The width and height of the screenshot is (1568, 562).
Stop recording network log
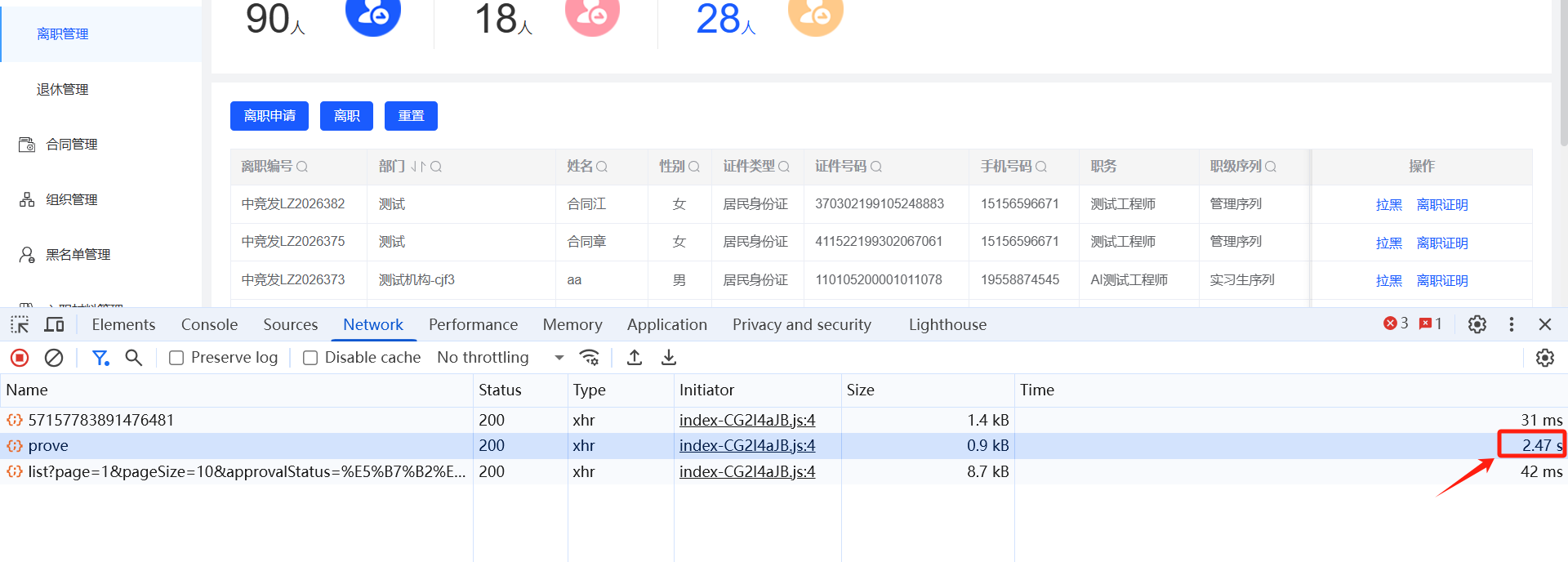point(20,358)
